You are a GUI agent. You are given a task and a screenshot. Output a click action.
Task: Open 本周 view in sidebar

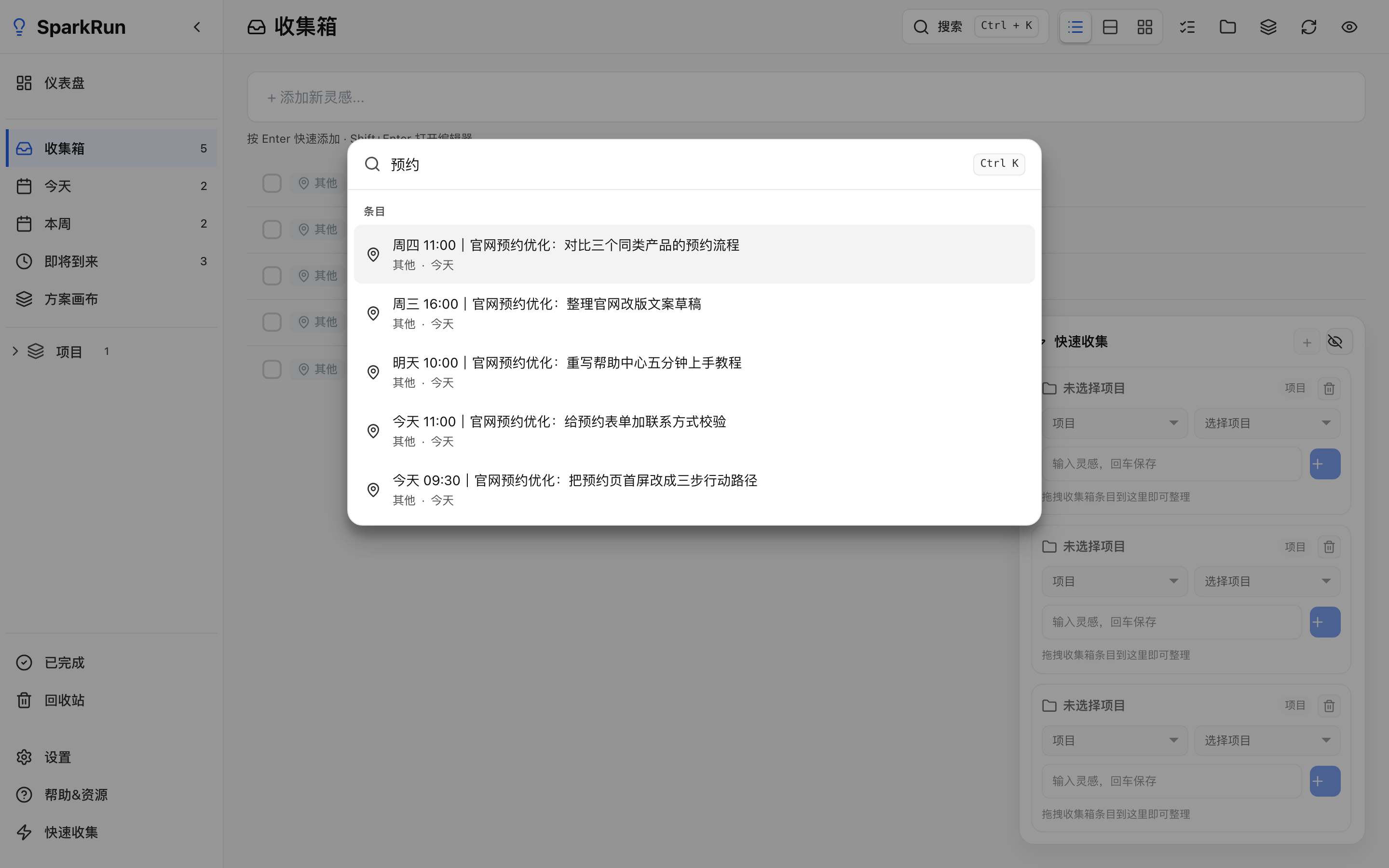(x=111, y=224)
